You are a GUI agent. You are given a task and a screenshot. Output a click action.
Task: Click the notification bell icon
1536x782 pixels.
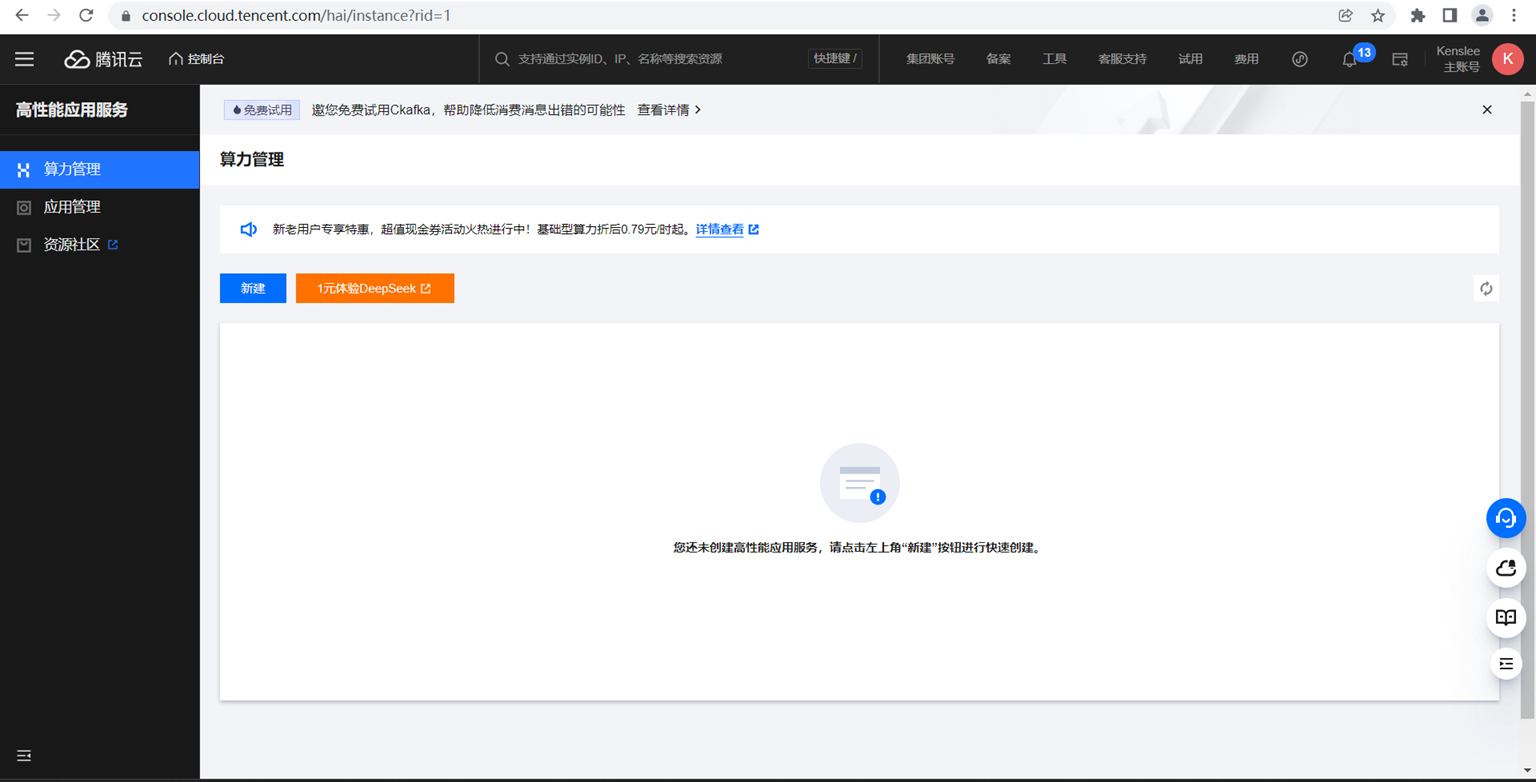click(1349, 60)
